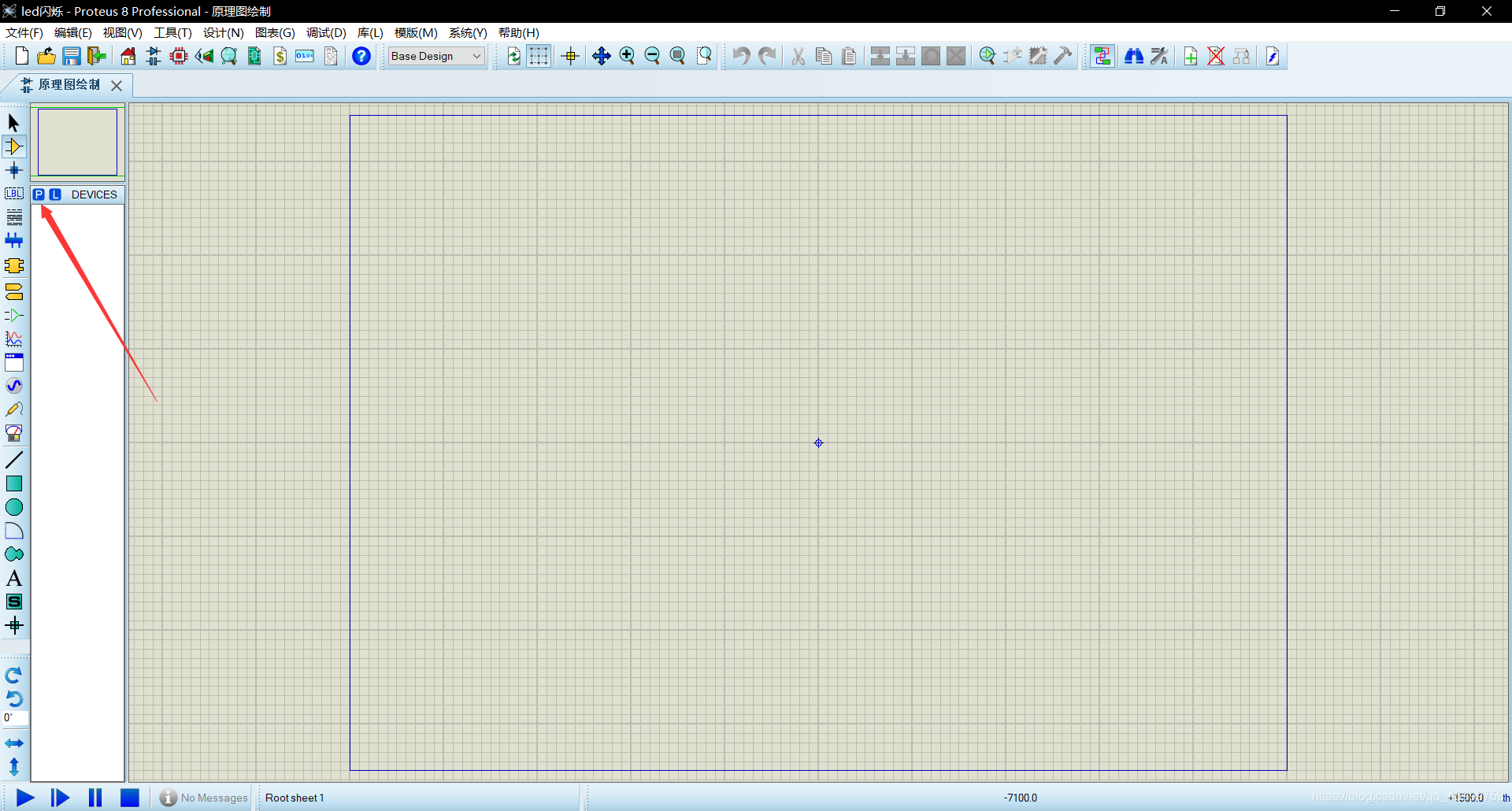Viewport: 1512px width, 811px height.
Task: Select the 2D Symbols 'S' tool
Action: tap(13, 602)
